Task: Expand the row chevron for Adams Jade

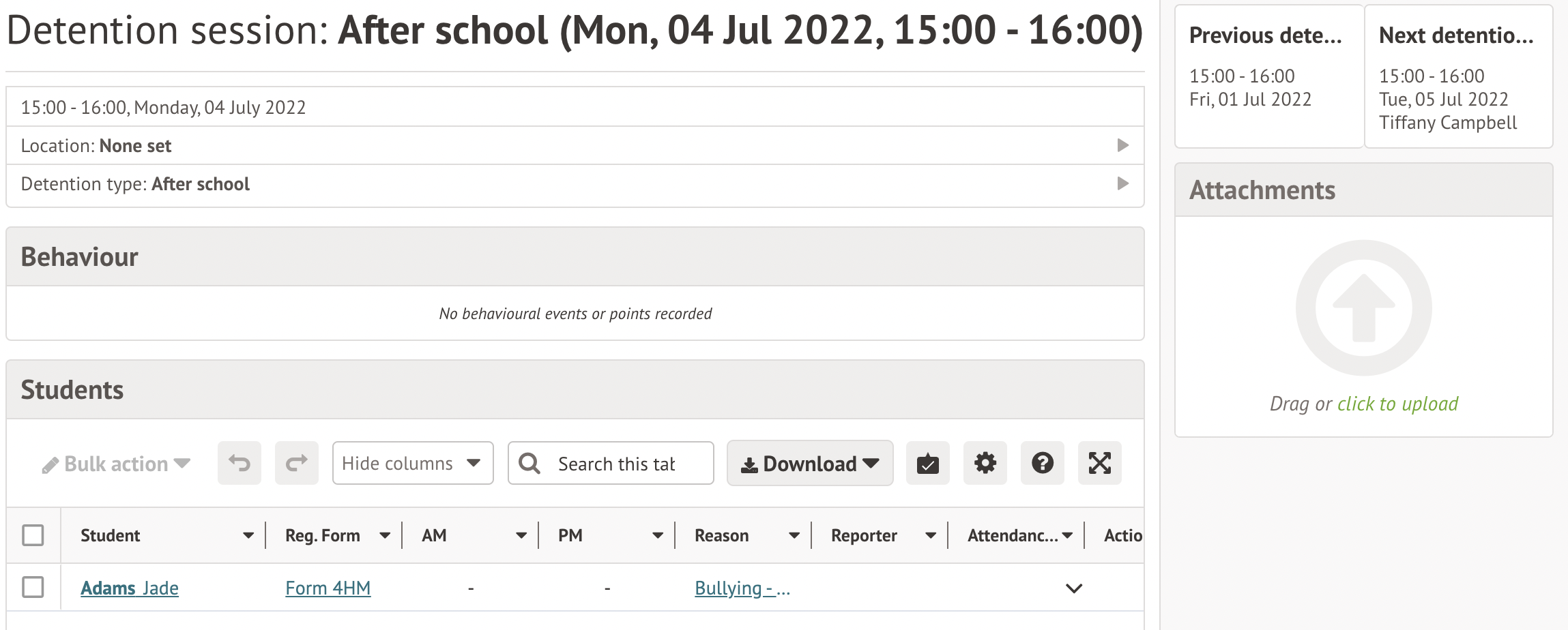Action: 1075,587
